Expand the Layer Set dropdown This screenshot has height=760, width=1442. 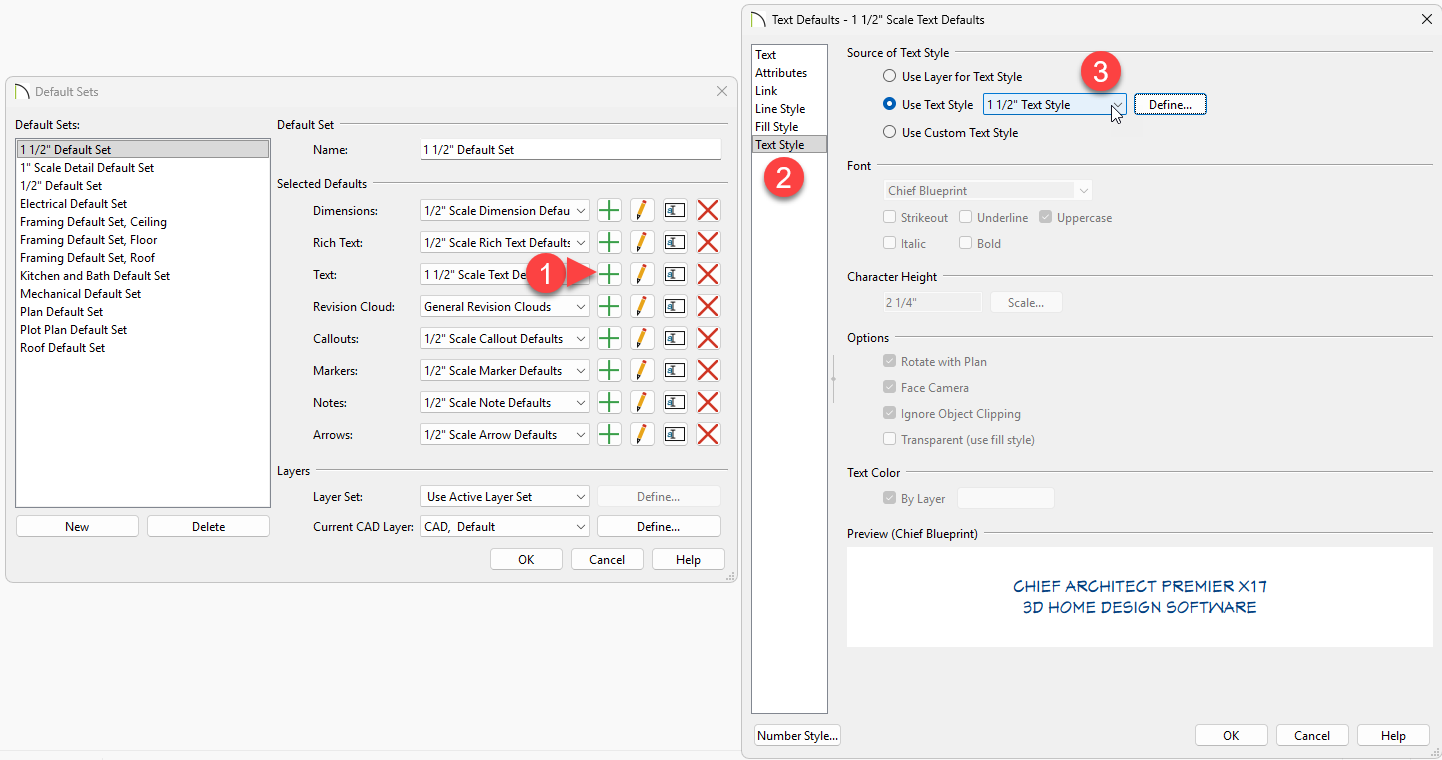(505, 497)
